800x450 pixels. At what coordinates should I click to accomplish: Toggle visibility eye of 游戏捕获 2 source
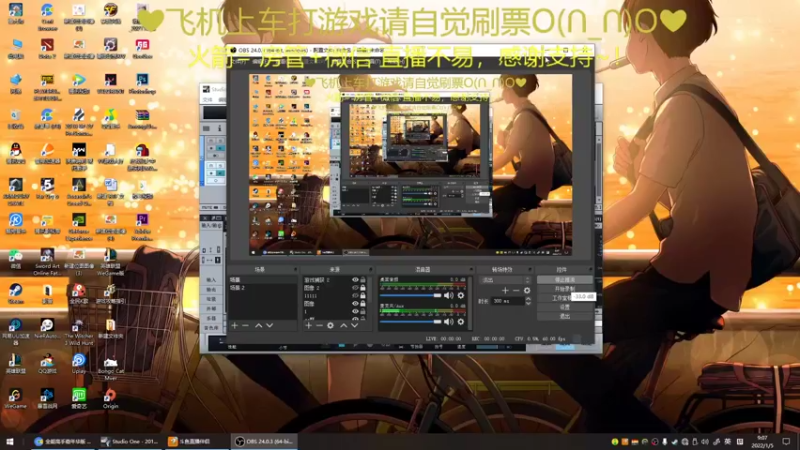tap(355, 280)
